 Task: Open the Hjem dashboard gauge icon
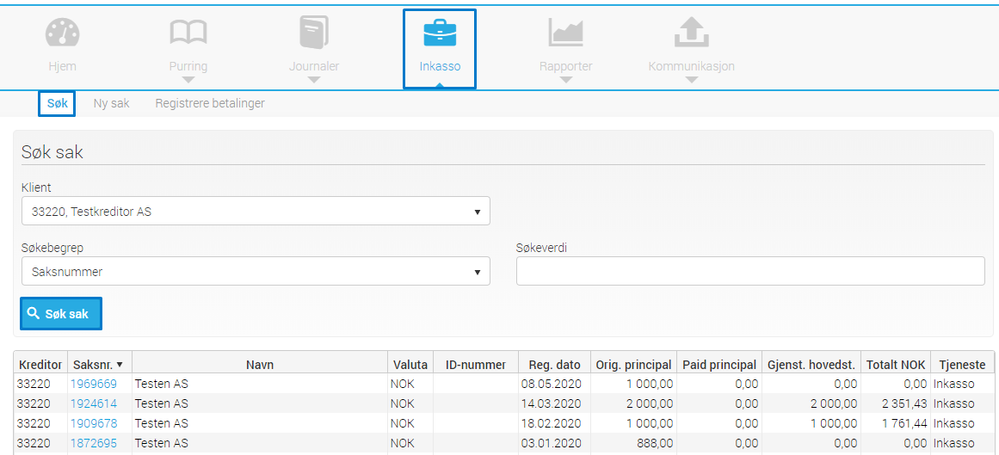click(62, 32)
